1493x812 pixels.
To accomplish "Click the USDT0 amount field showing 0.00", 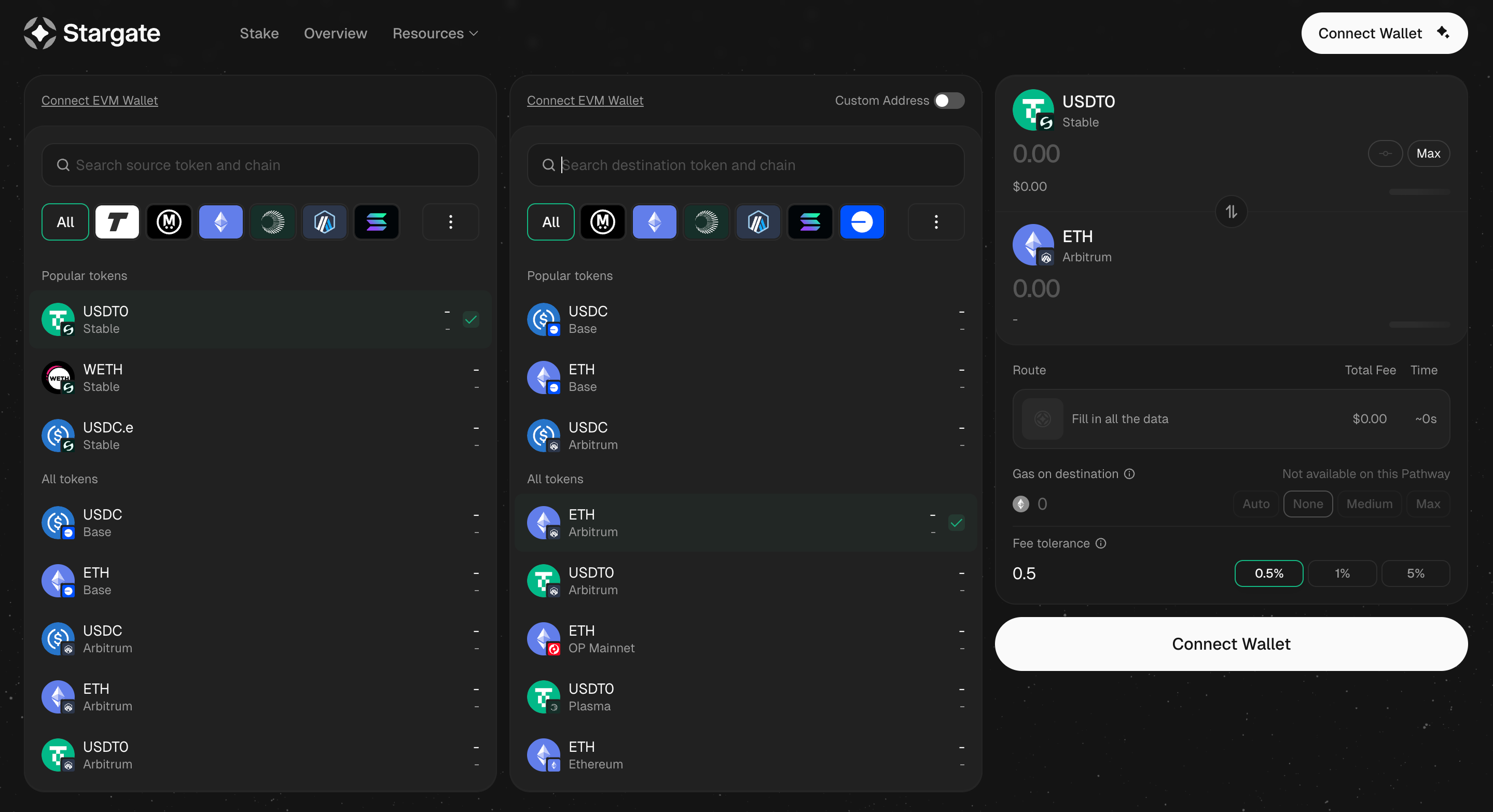I will click(x=1036, y=154).
